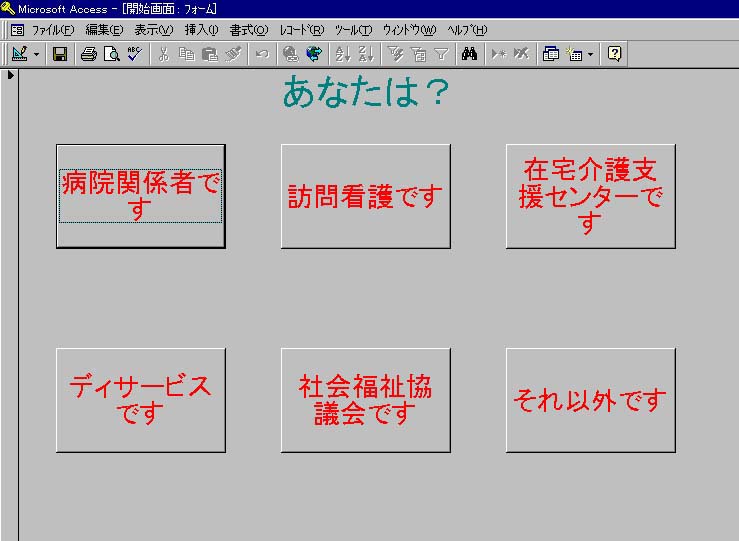The height and width of the screenshot is (541, 739).
Task: Choose 病院関係者です button
Action: 140,196
